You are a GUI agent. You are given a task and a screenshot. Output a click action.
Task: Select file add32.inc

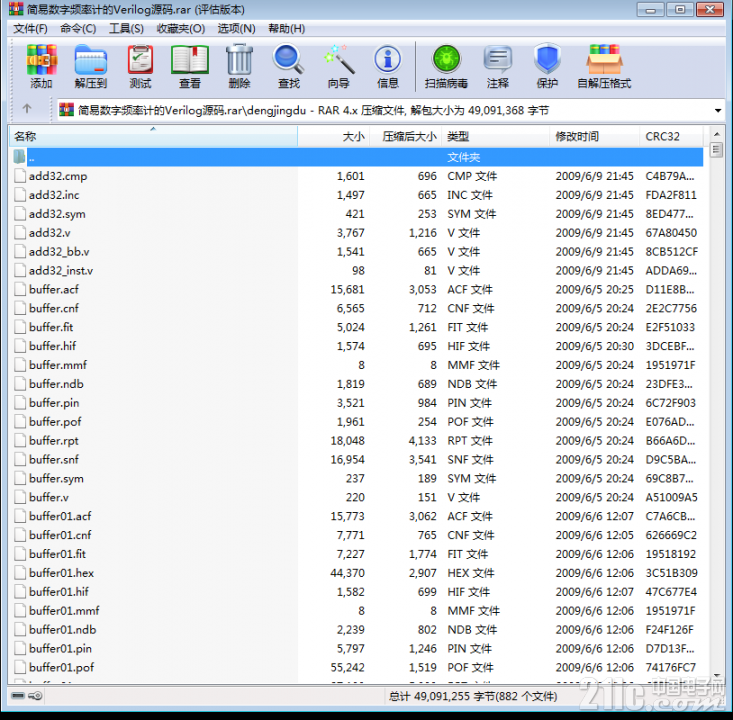coord(356,195)
